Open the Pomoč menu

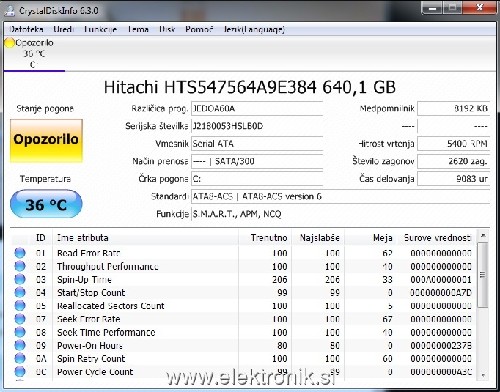click(199, 29)
